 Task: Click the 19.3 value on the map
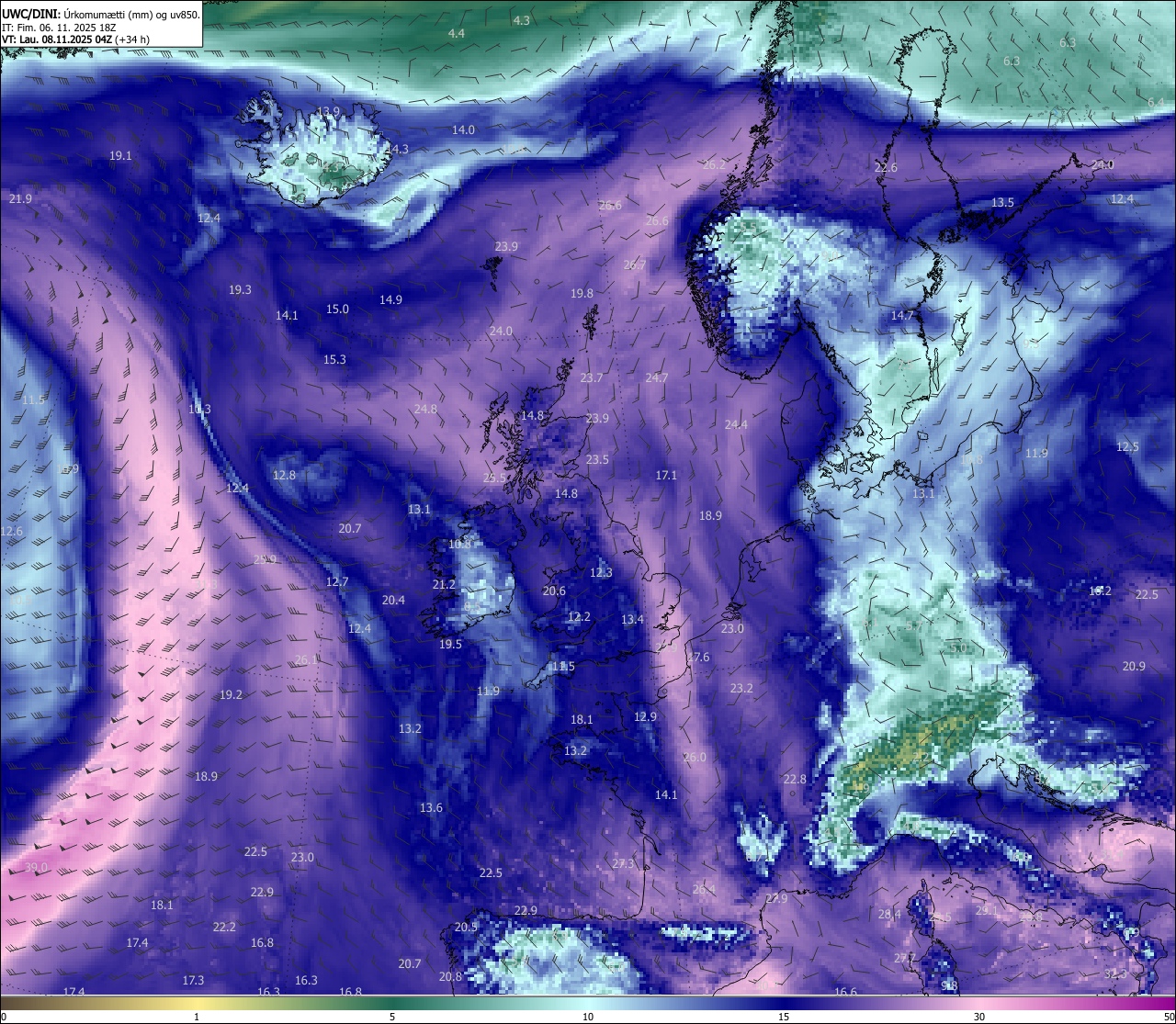240,290
